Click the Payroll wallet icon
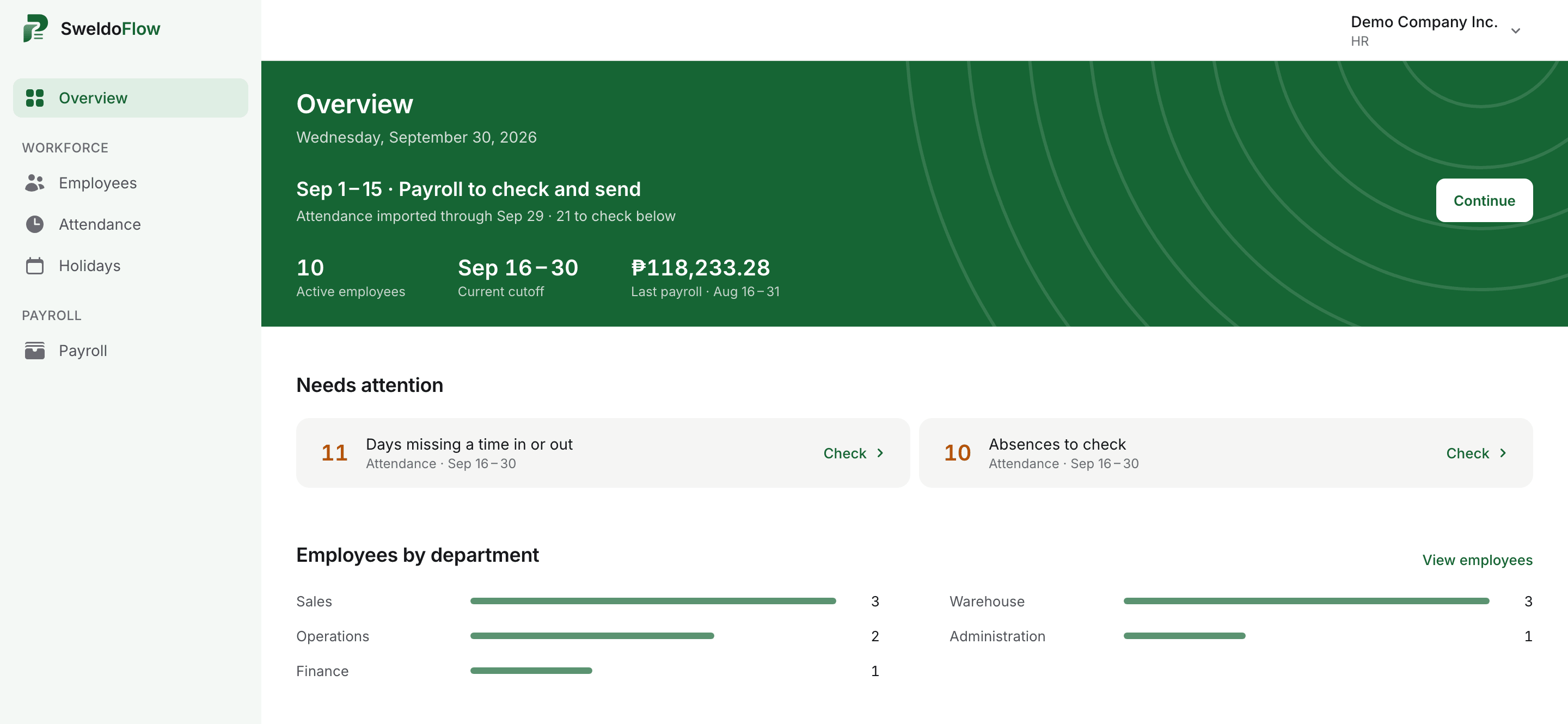This screenshot has width=1568, height=724. 35,351
